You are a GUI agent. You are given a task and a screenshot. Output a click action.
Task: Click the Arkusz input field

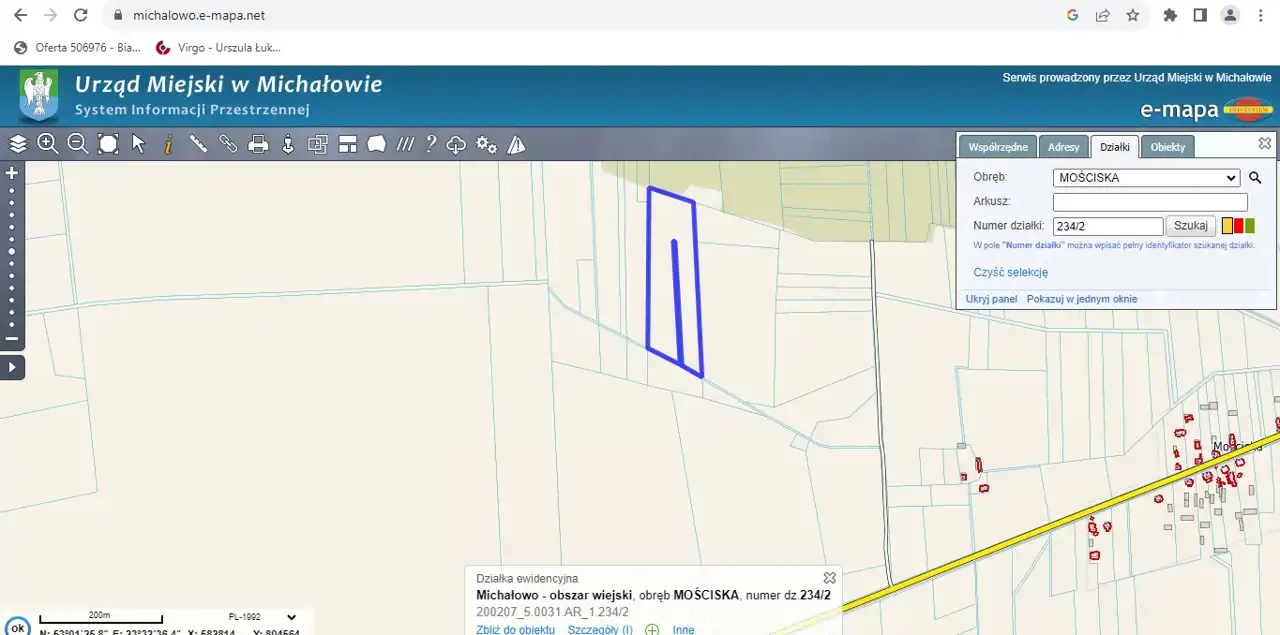pos(1150,202)
